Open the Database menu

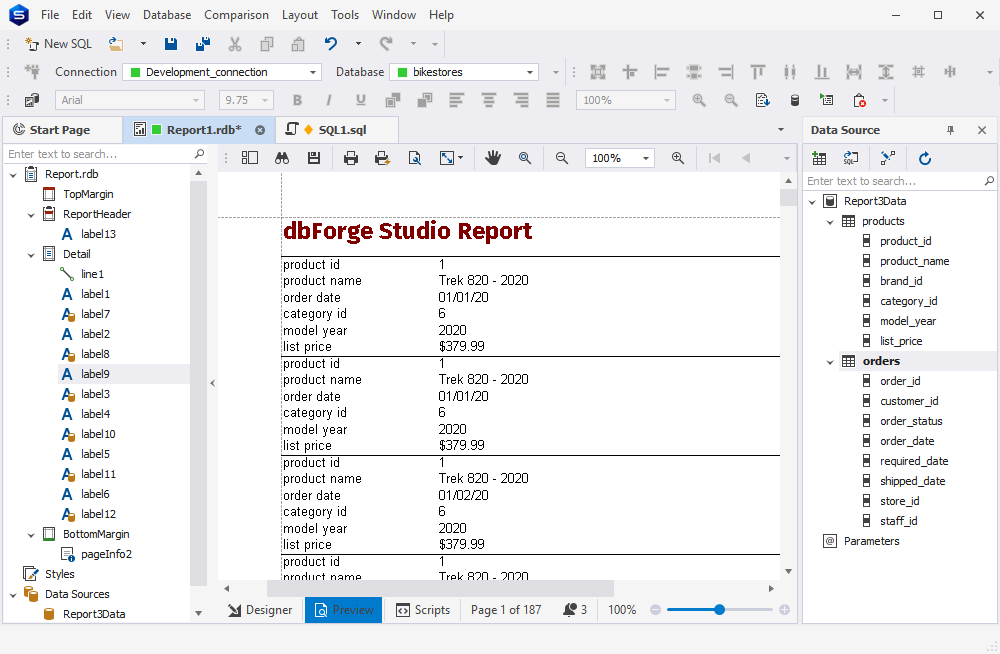167,15
